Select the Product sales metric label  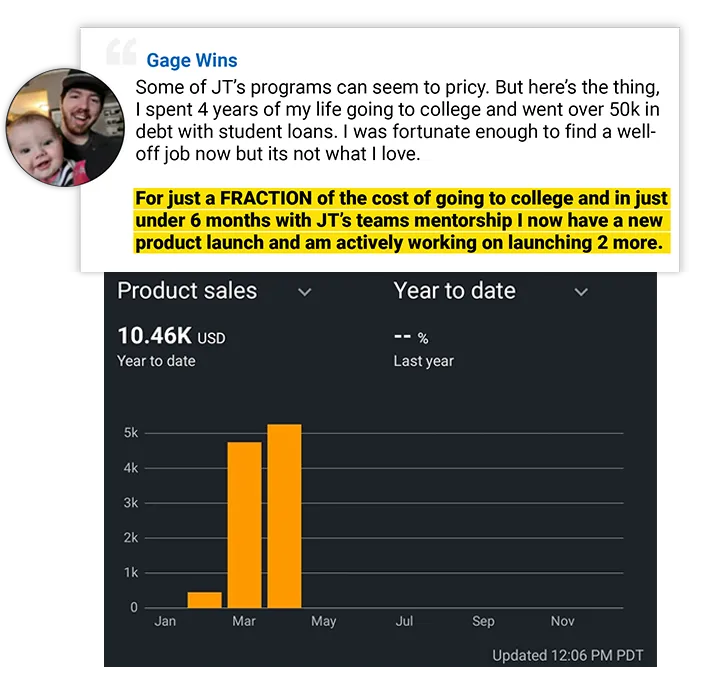187,290
